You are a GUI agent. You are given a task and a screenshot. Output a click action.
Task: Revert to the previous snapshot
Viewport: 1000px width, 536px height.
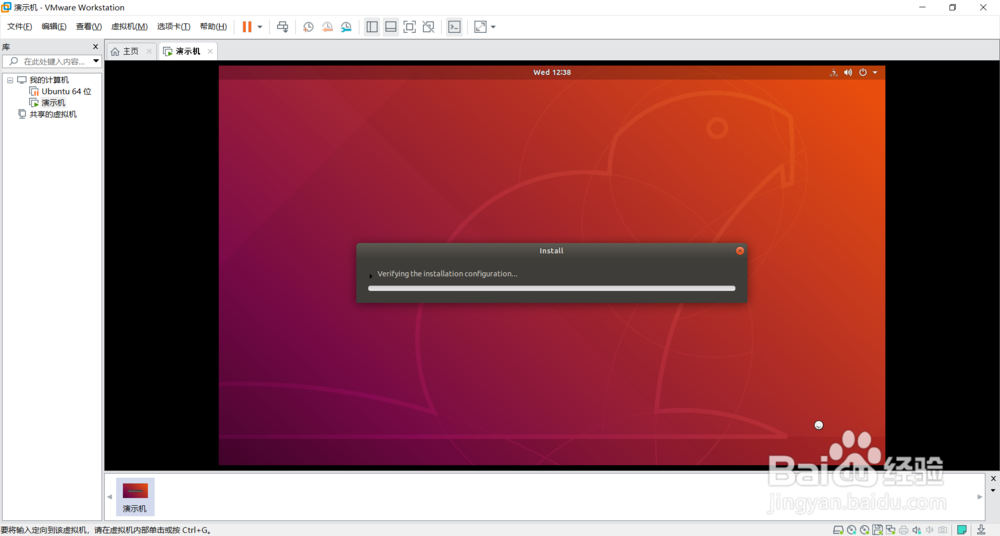pos(327,27)
